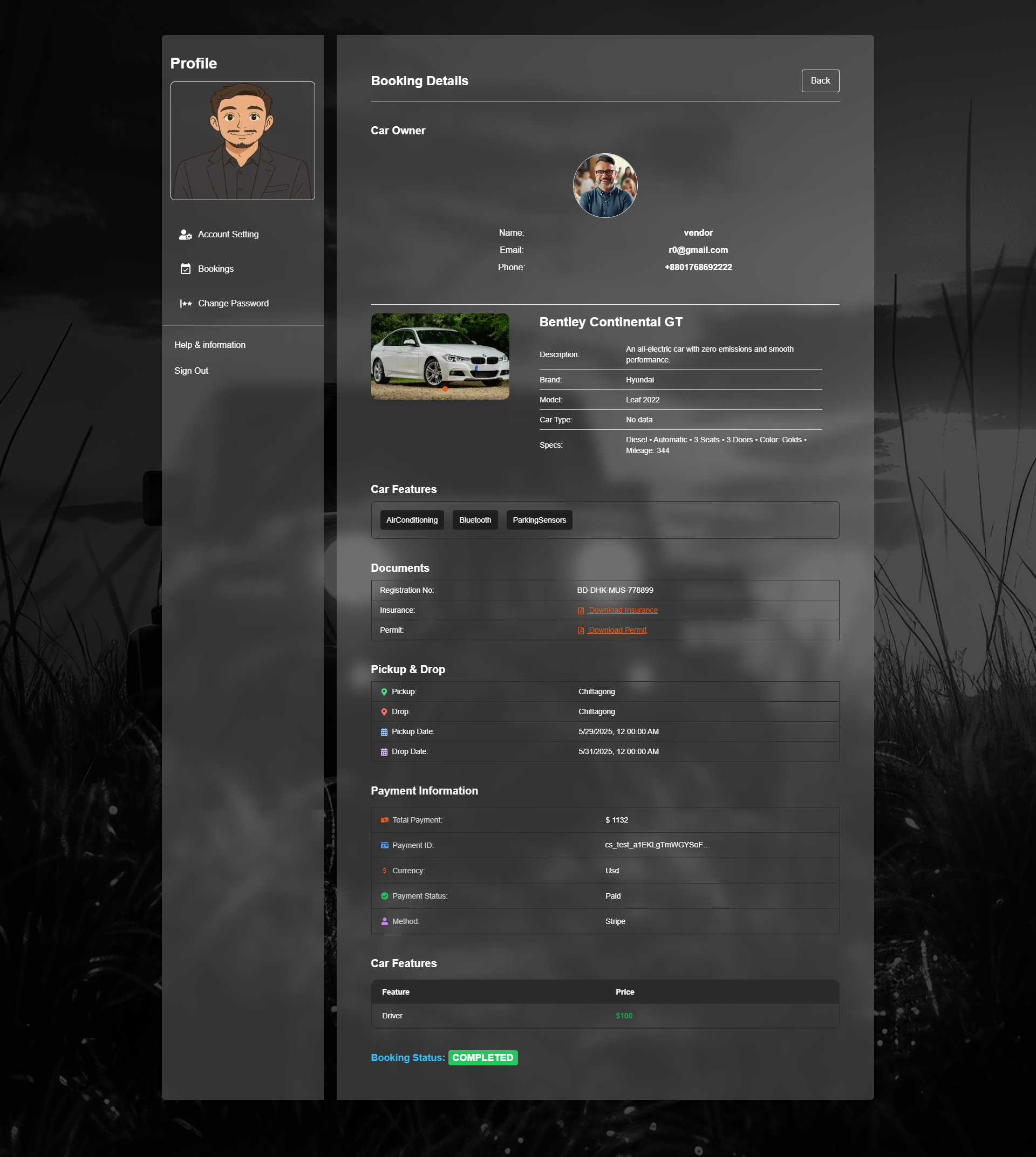1036x1157 pixels.
Task: Click the COMPLETED booking status badge
Action: pos(483,1057)
